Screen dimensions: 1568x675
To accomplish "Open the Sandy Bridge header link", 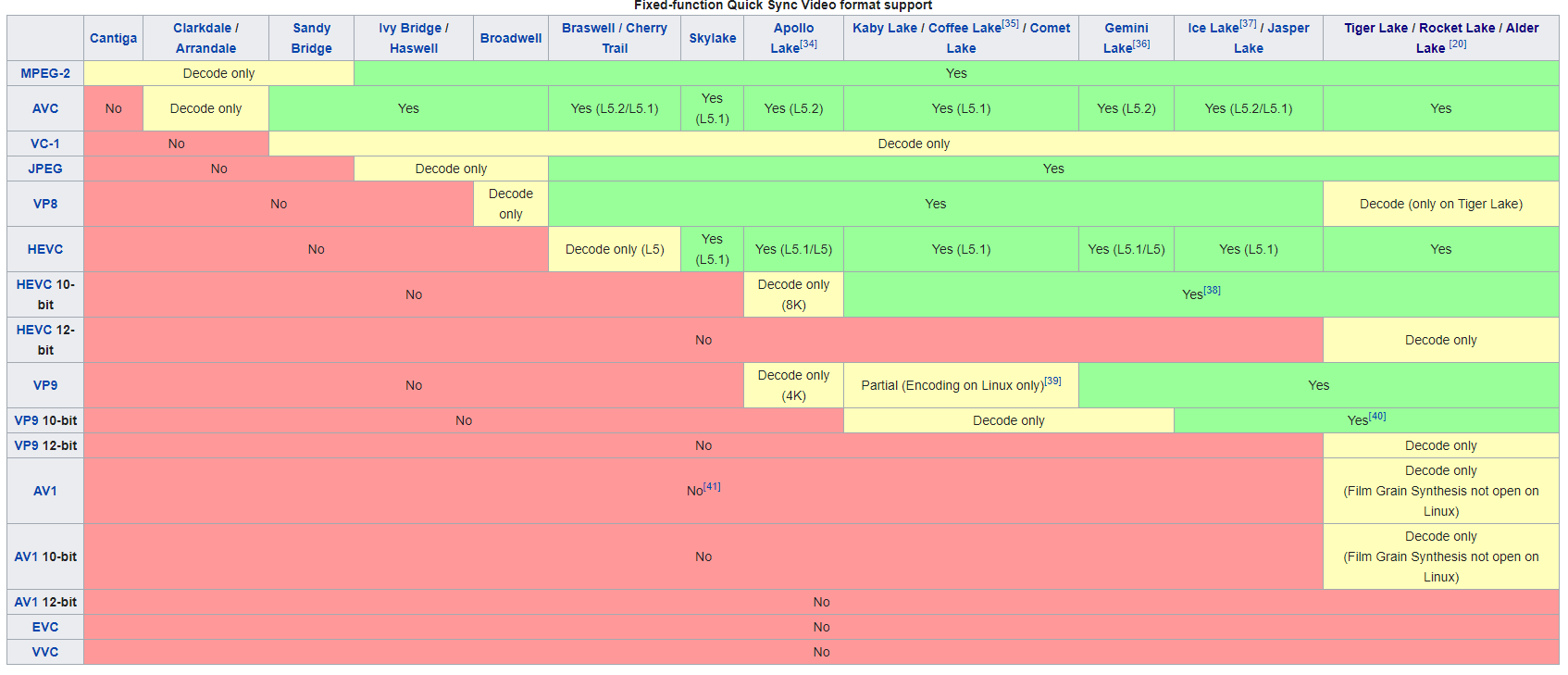I will coord(311,38).
